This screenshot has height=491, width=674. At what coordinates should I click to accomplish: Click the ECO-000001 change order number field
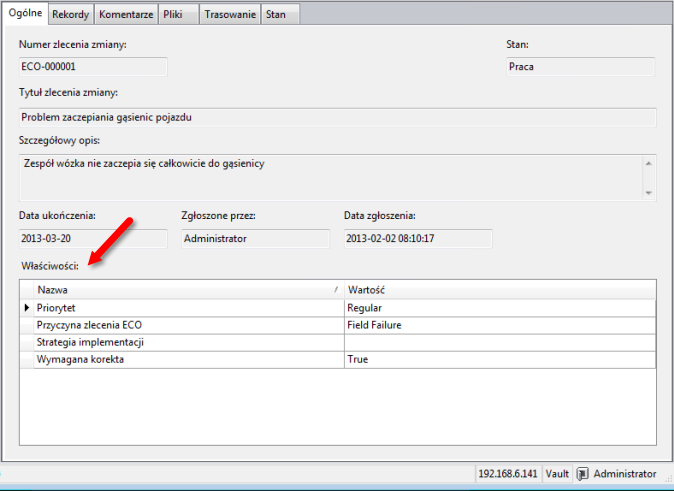click(93, 67)
